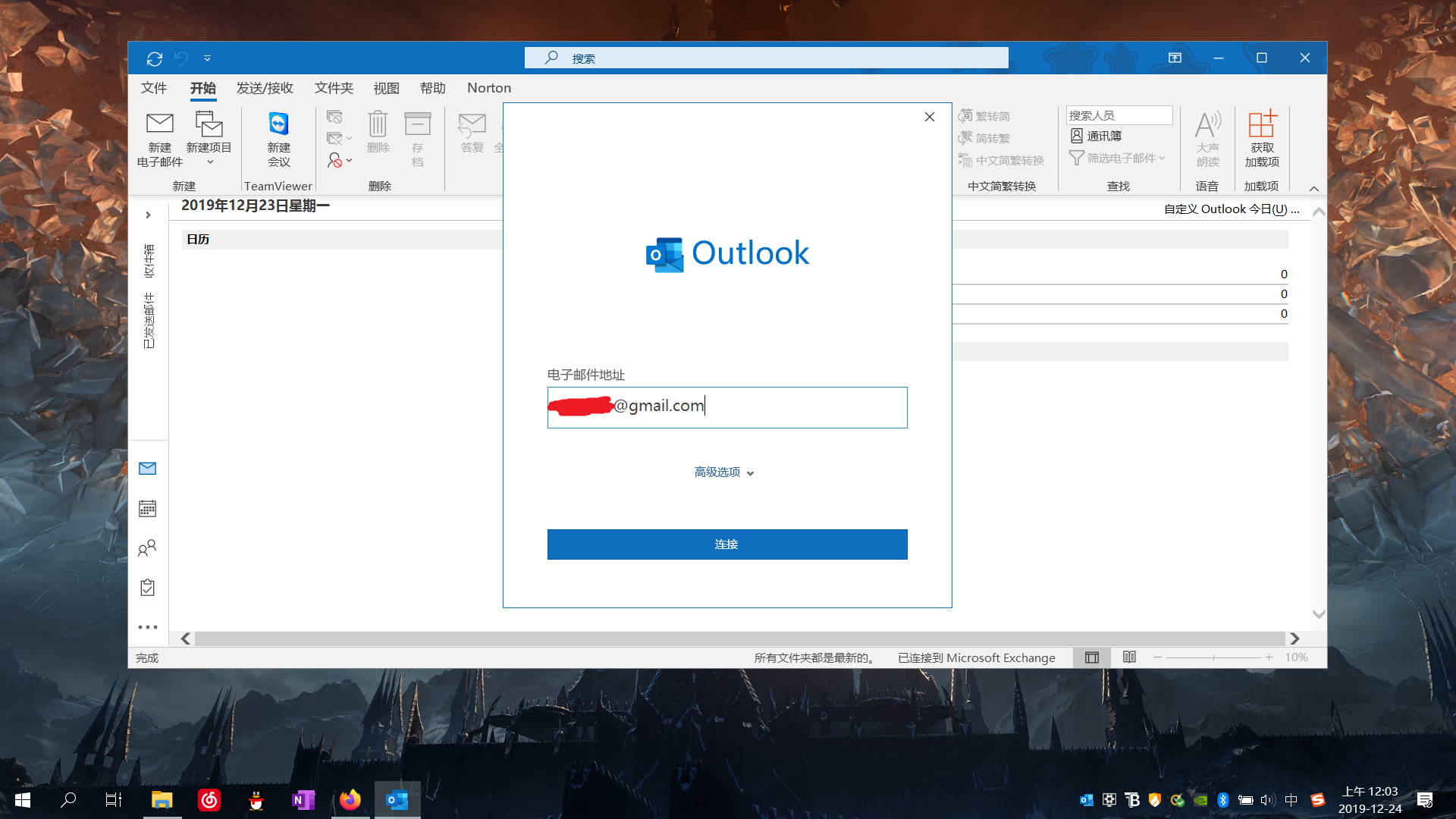The image size is (1456, 819).
Task: Open the 通讯簿 address book
Action: tap(1096, 136)
